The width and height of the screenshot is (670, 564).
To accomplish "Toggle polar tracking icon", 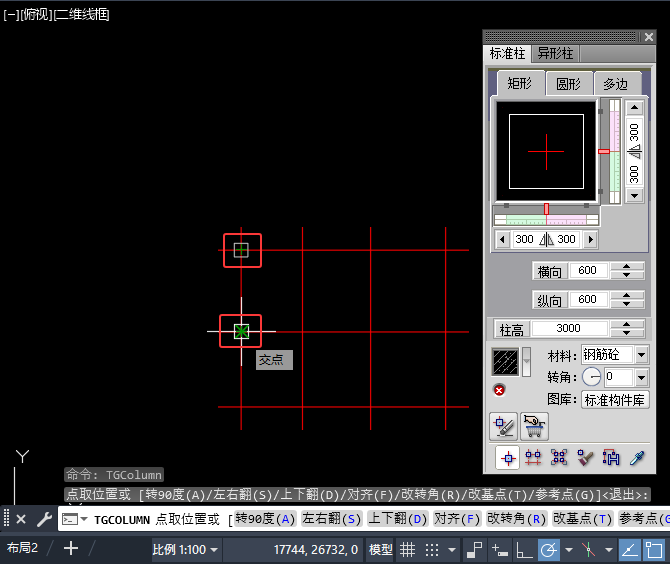I will point(549,549).
